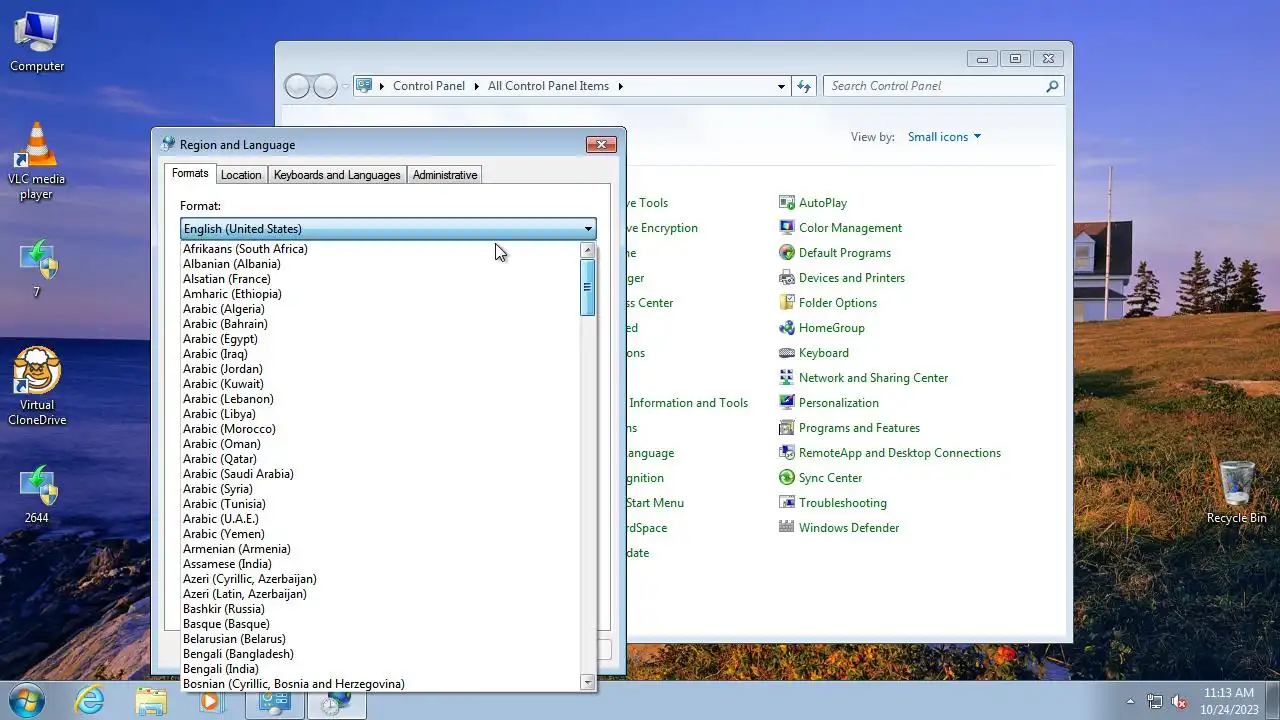
Task: Choose Albanian (Albania) format
Action: tap(381, 264)
